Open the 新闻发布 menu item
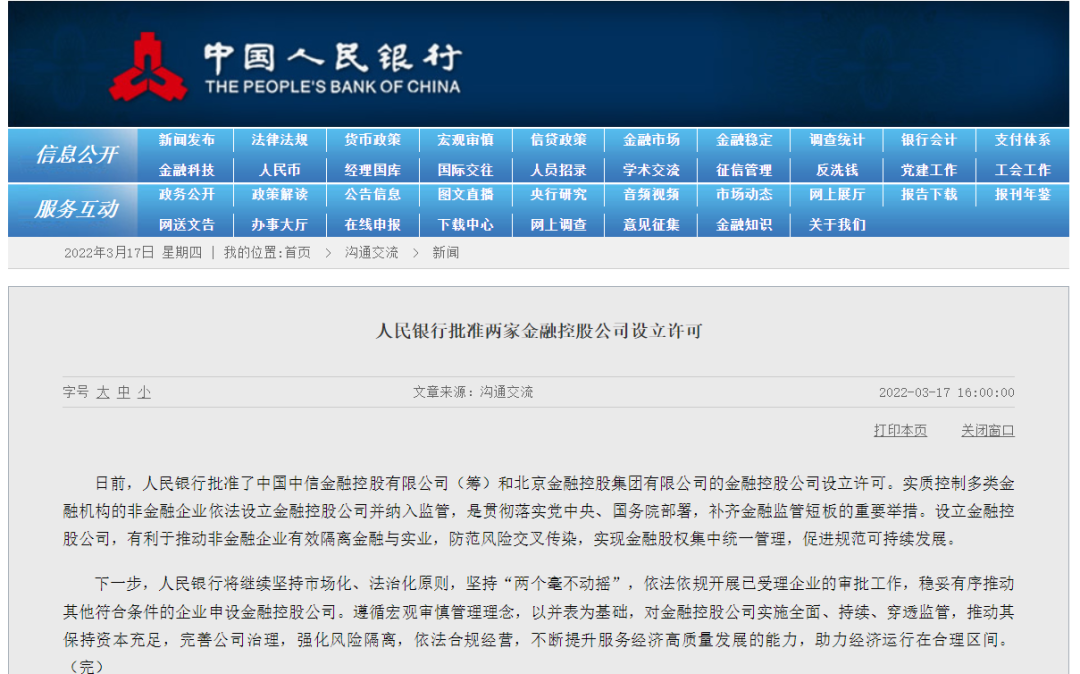 pos(186,140)
